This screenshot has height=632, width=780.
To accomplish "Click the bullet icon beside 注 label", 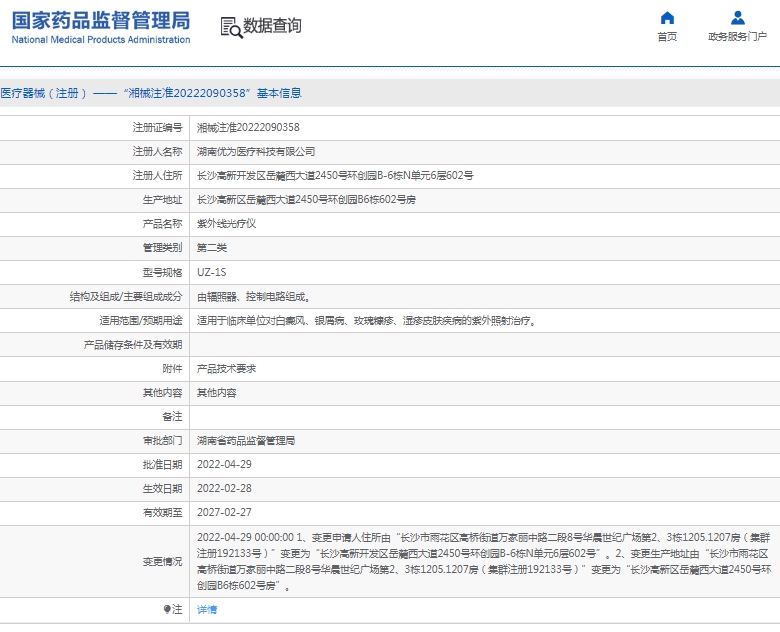I will [x=167, y=609].
